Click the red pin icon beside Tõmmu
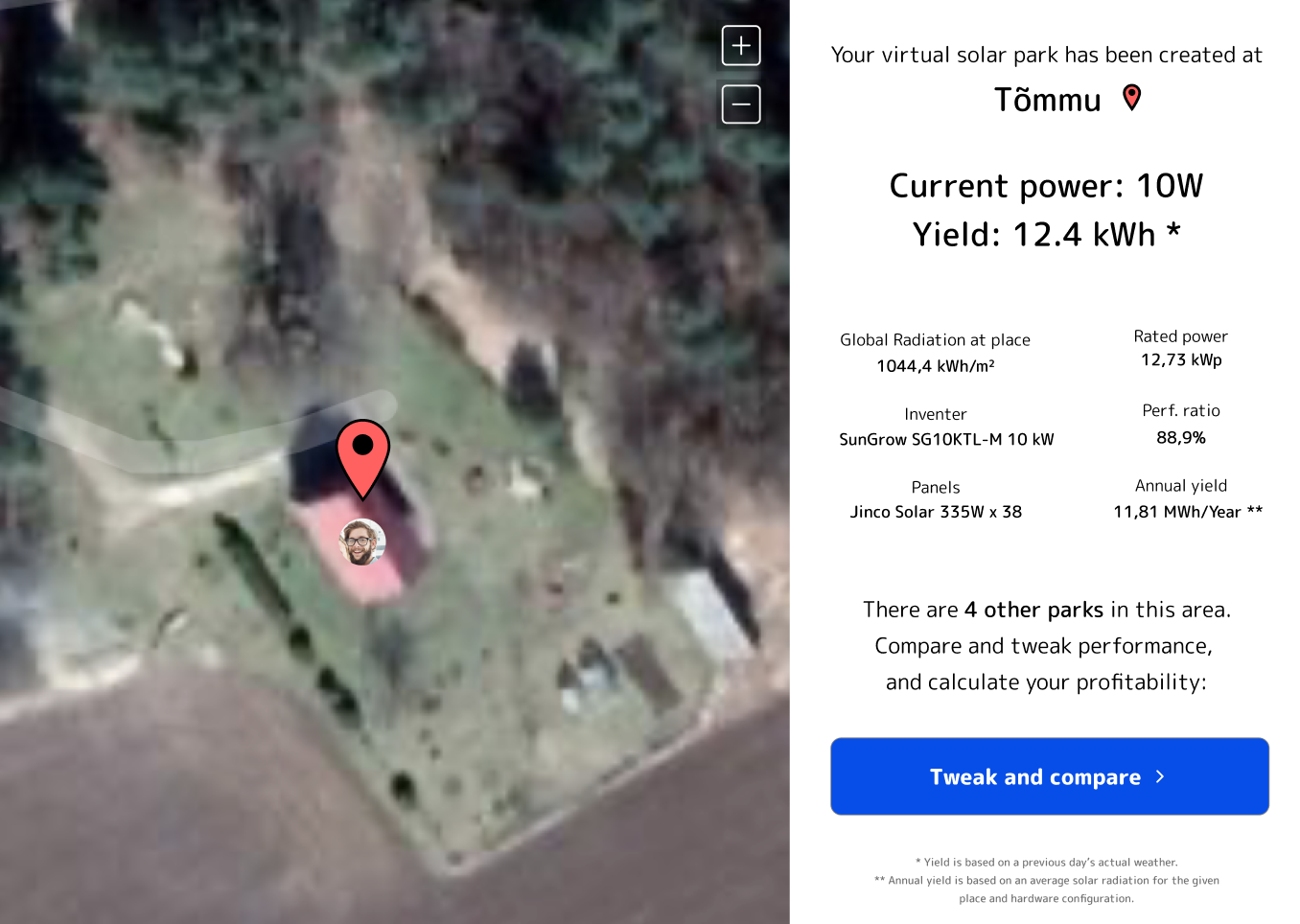The image size is (1300, 924). click(1132, 98)
